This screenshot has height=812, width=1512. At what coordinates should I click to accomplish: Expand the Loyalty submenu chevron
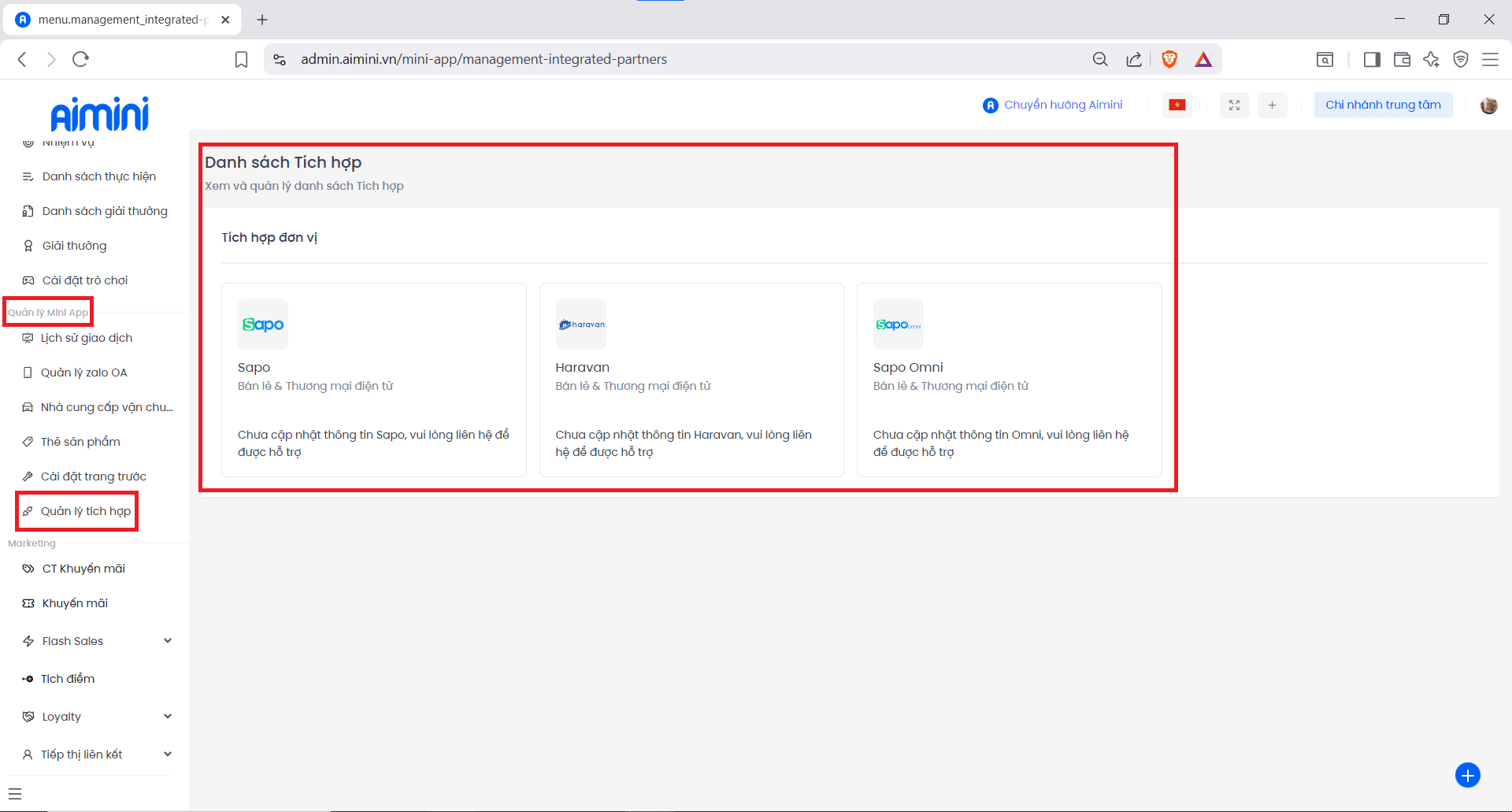coord(168,717)
